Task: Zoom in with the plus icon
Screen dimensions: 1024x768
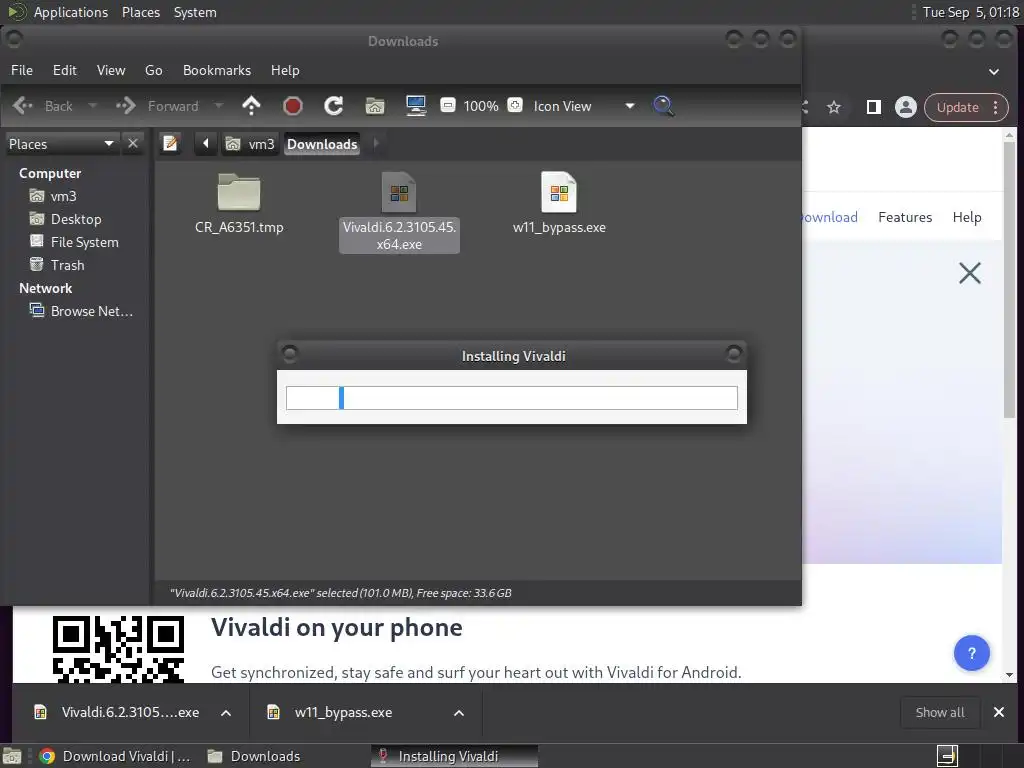Action: click(515, 105)
